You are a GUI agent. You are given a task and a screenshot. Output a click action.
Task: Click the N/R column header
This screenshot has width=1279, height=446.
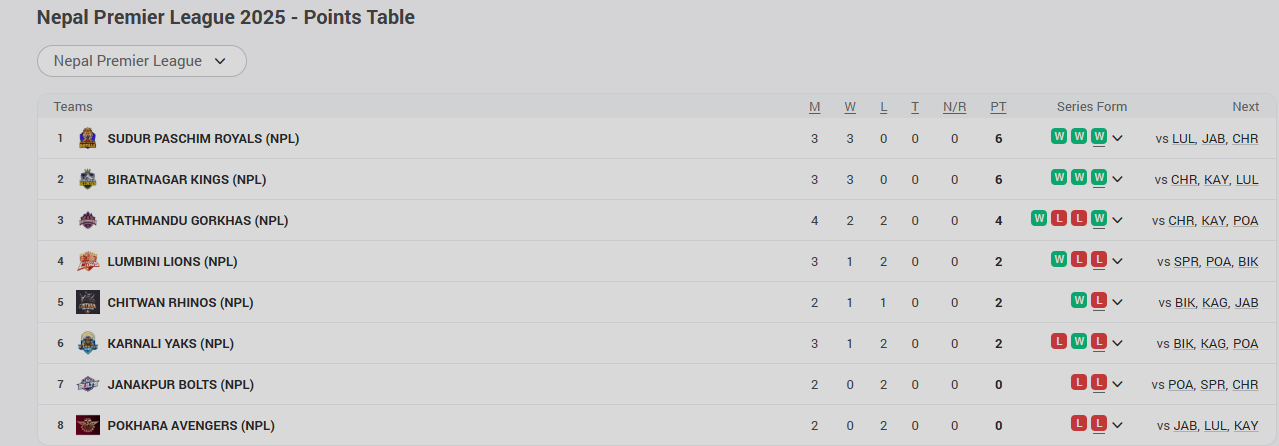point(954,107)
